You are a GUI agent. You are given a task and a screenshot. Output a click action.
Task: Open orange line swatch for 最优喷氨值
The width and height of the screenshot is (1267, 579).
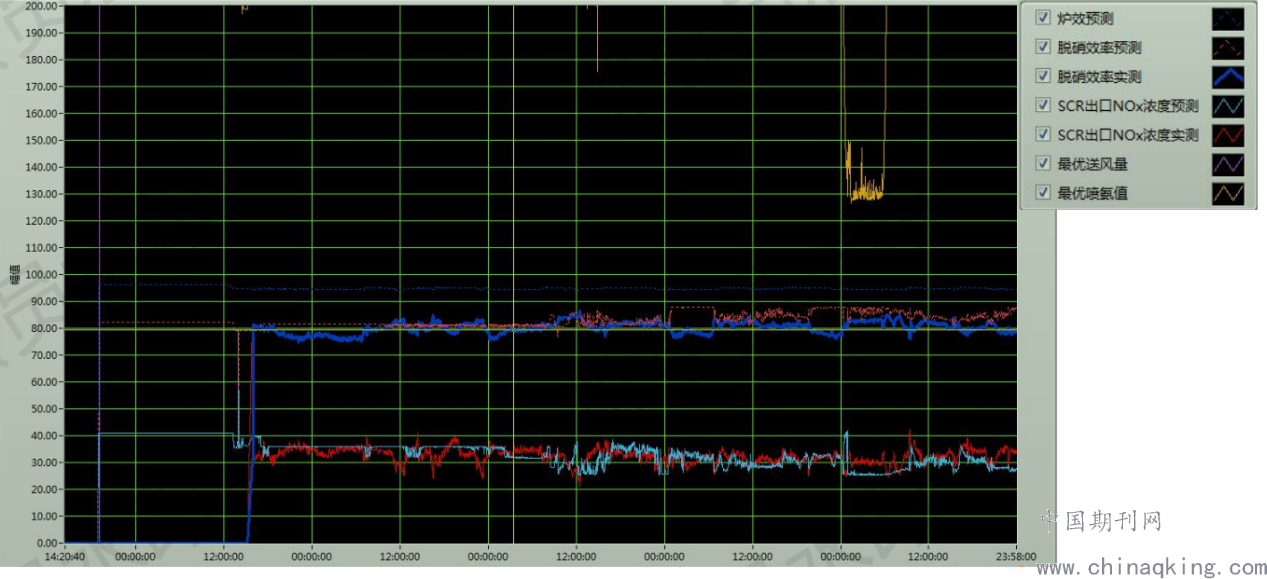1228,192
